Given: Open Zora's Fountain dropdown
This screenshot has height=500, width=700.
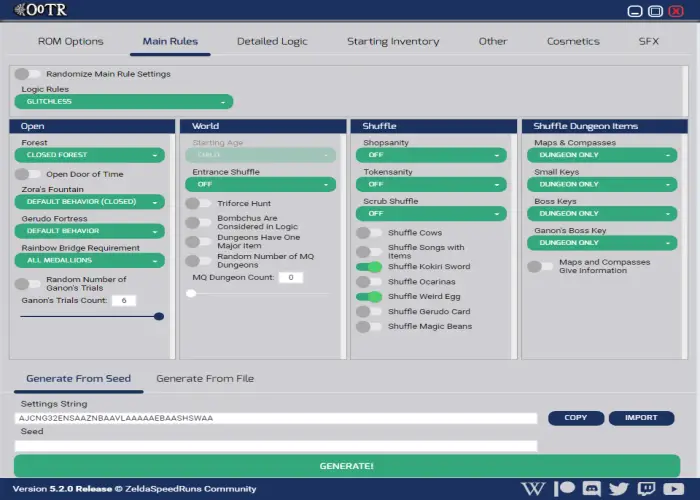Looking at the screenshot, I should pyautogui.click(x=90, y=202).
